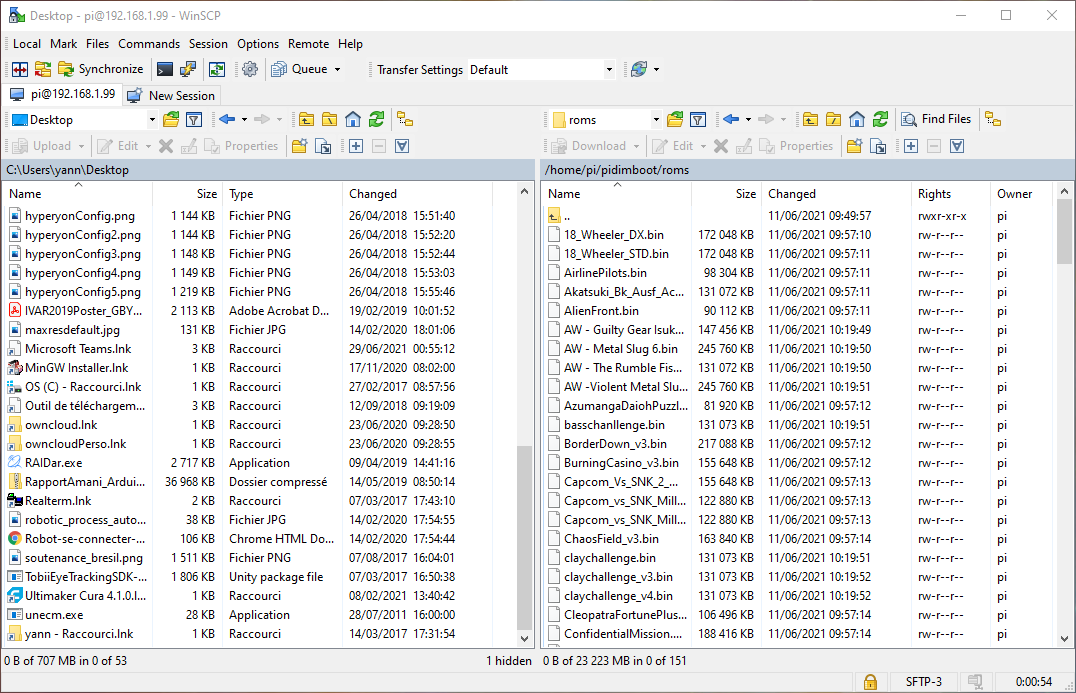Open remote back history dropdown arrow
Image resolution: width=1076 pixels, height=693 pixels.
coord(748,120)
